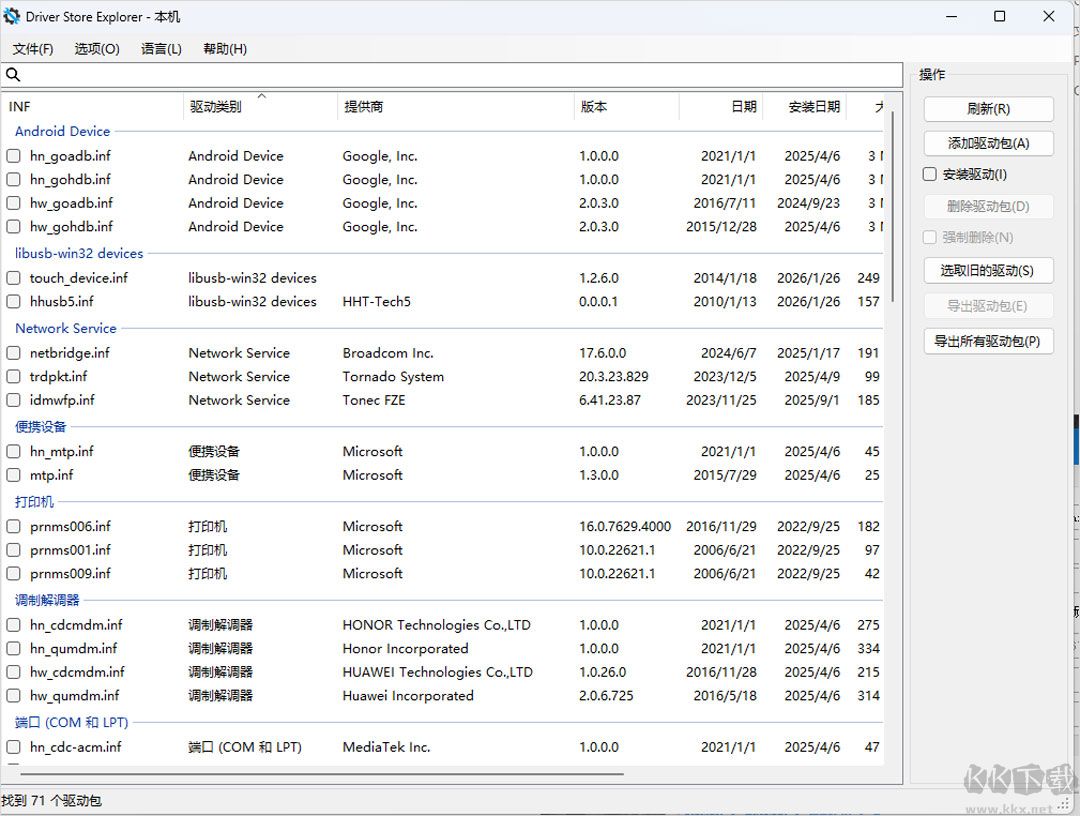The width and height of the screenshot is (1080, 816).
Task: Open the 帮助(H) menu
Action: coord(224,48)
